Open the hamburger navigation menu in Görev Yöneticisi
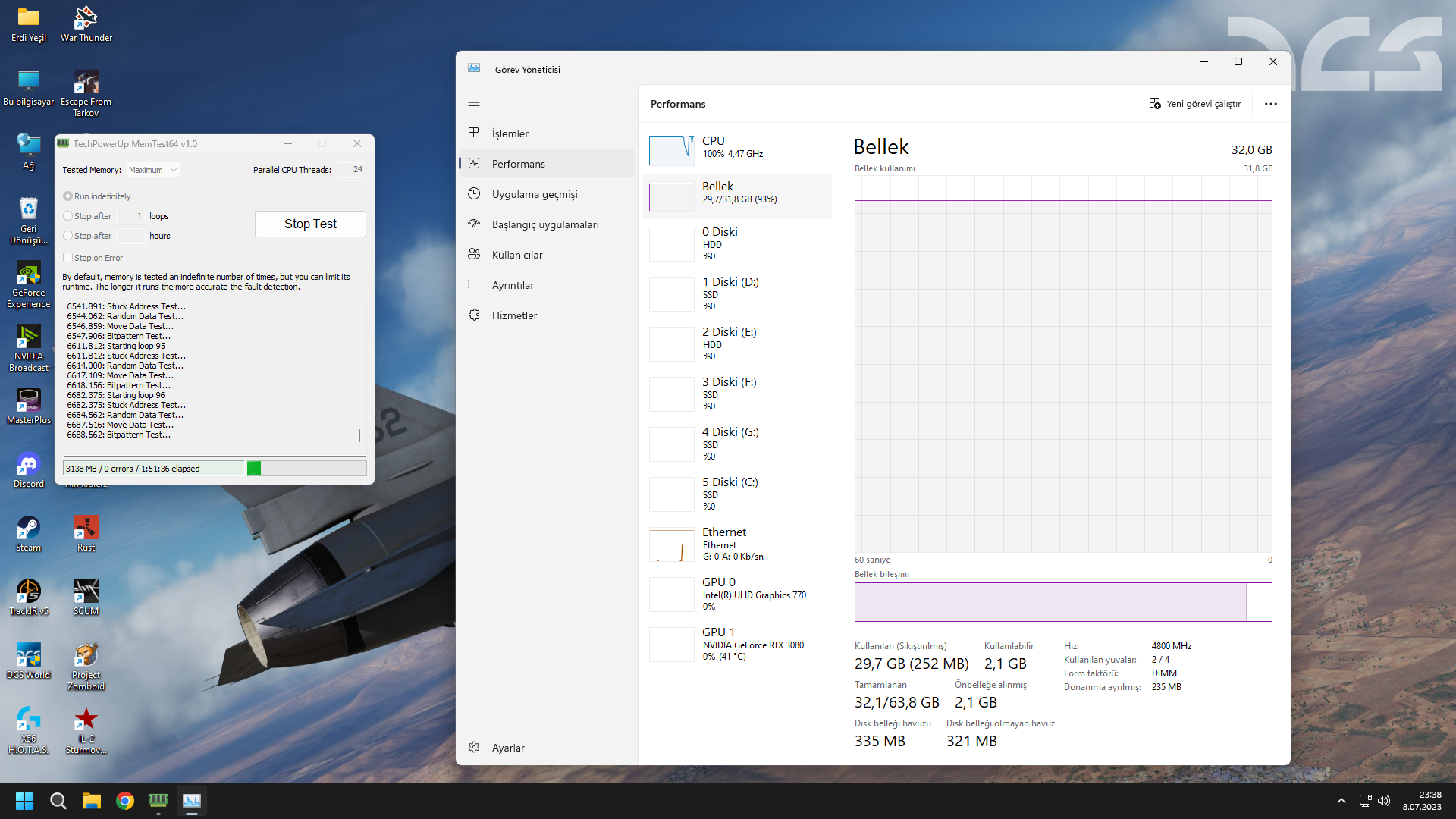Screen dimensions: 1456x819 coord(474,102)
